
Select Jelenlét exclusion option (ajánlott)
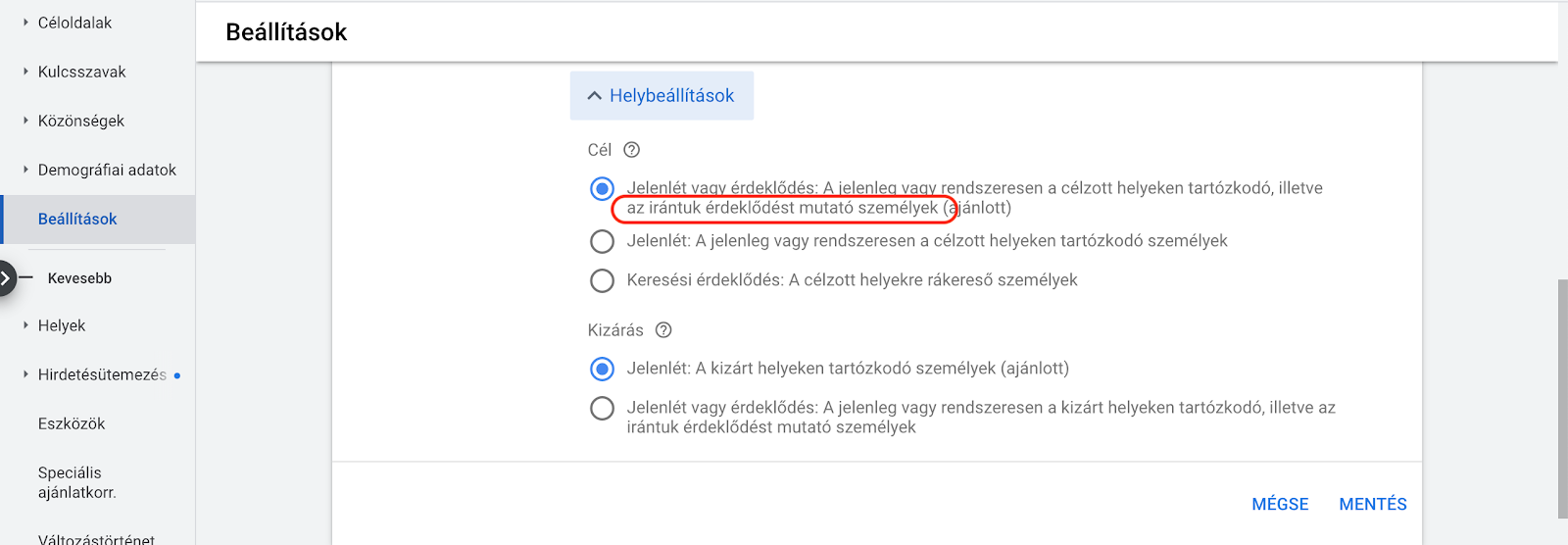(x=602, y=369)
